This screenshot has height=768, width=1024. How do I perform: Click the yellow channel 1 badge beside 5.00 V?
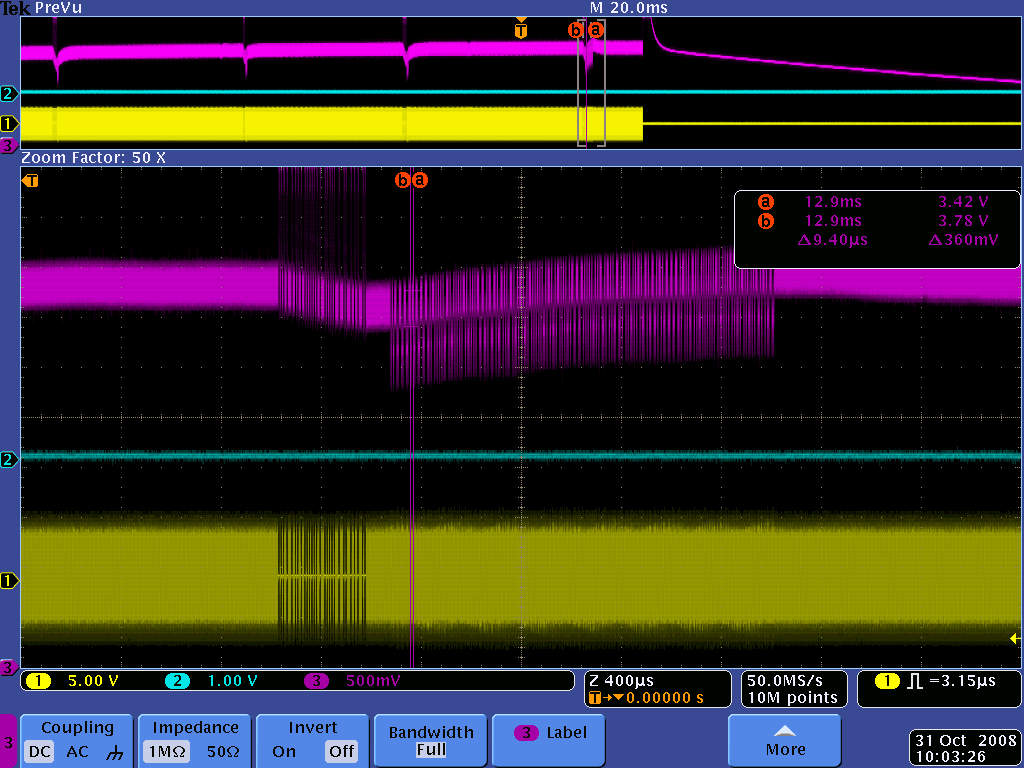pyautogui.click(x=39, y=681)
